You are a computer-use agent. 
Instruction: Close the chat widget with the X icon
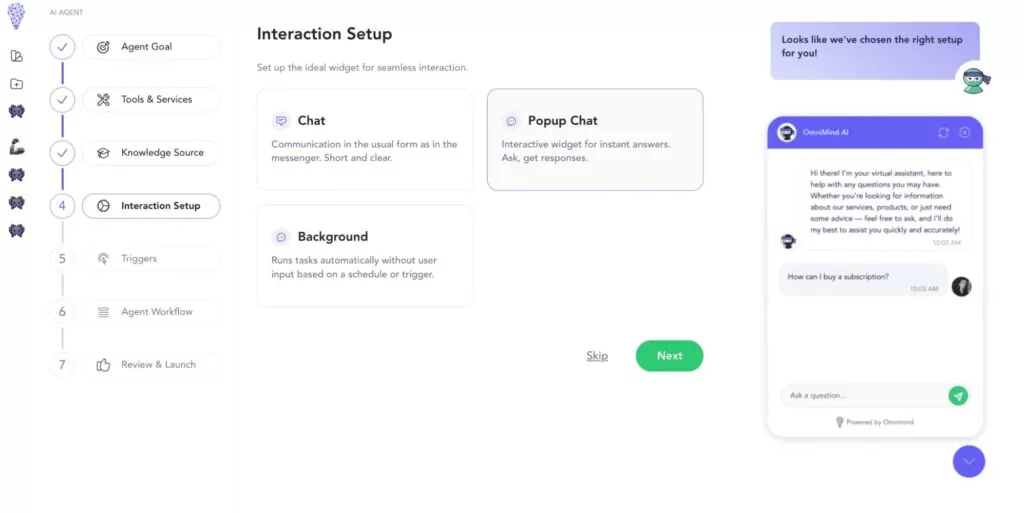[x=964, y=132]
